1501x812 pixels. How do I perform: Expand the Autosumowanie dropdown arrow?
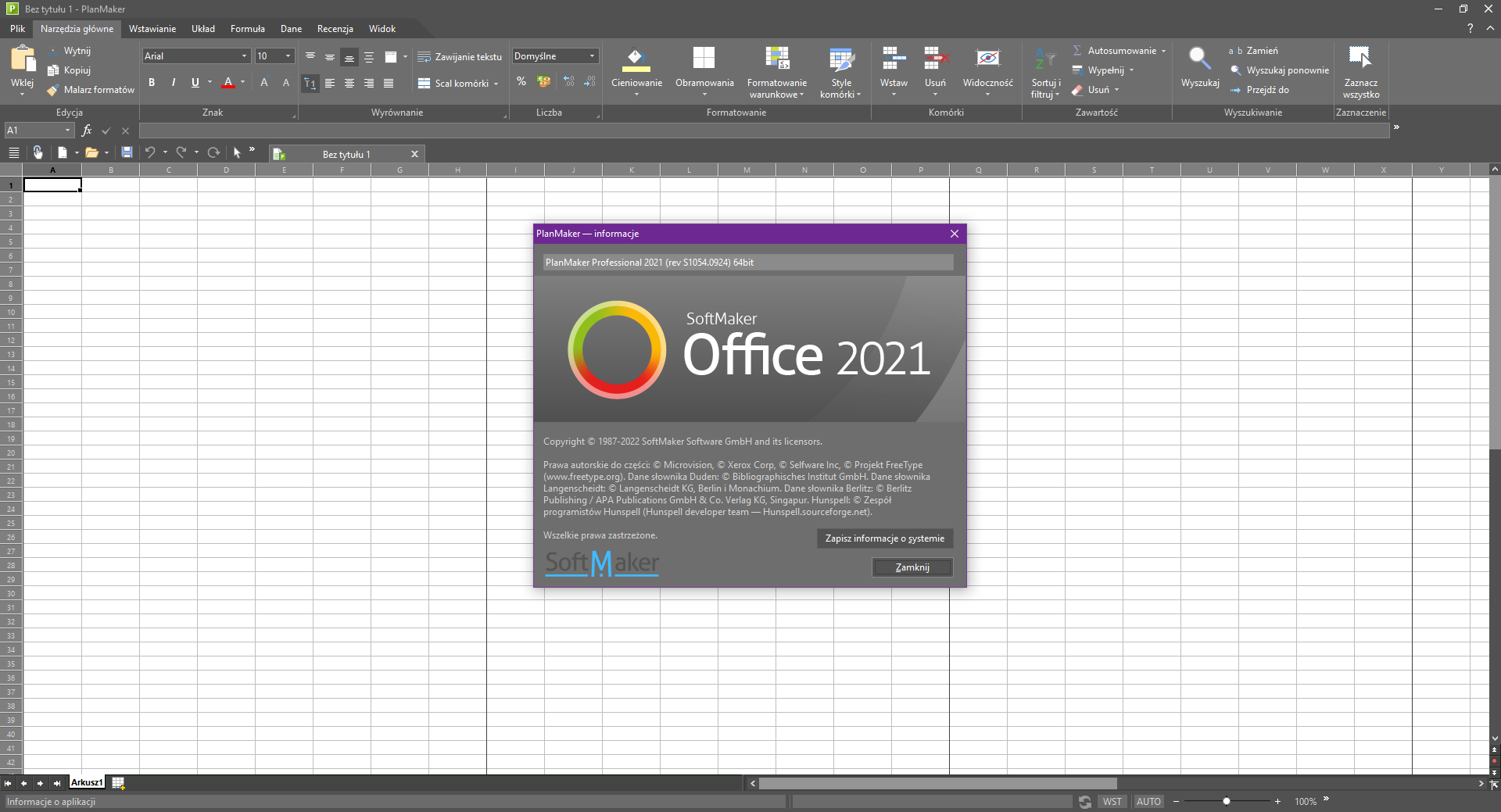pyautogui.click(x=1163, y=51)
